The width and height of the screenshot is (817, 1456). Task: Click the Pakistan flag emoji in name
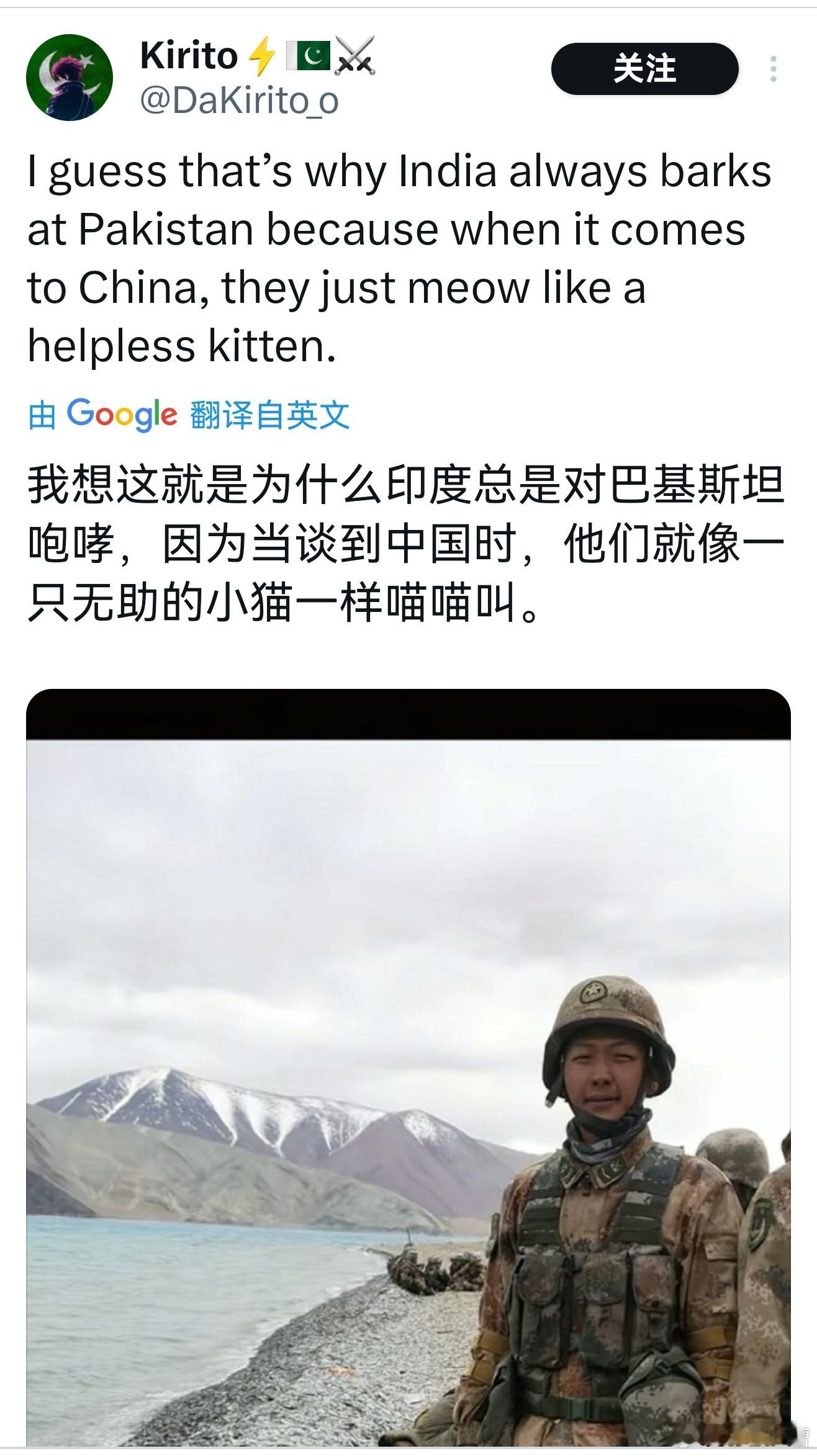(308, 56)
